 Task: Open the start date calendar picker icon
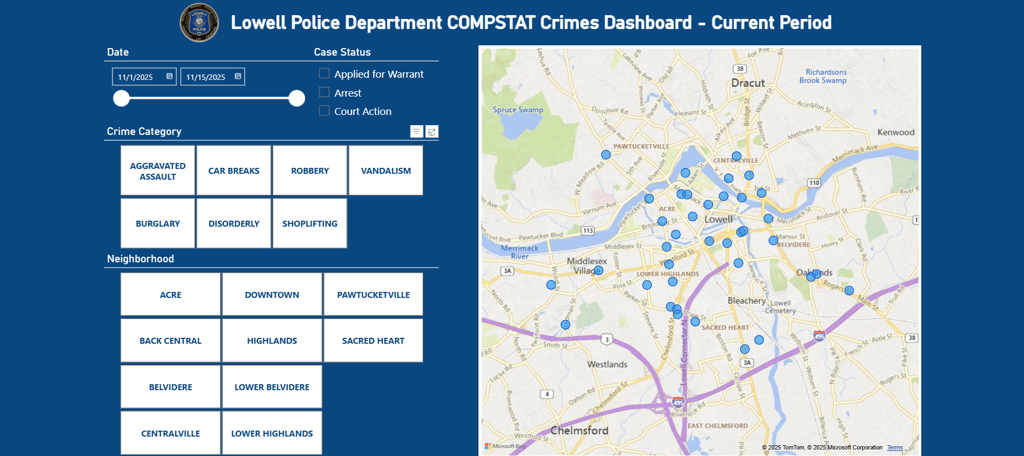pos(170,76)
